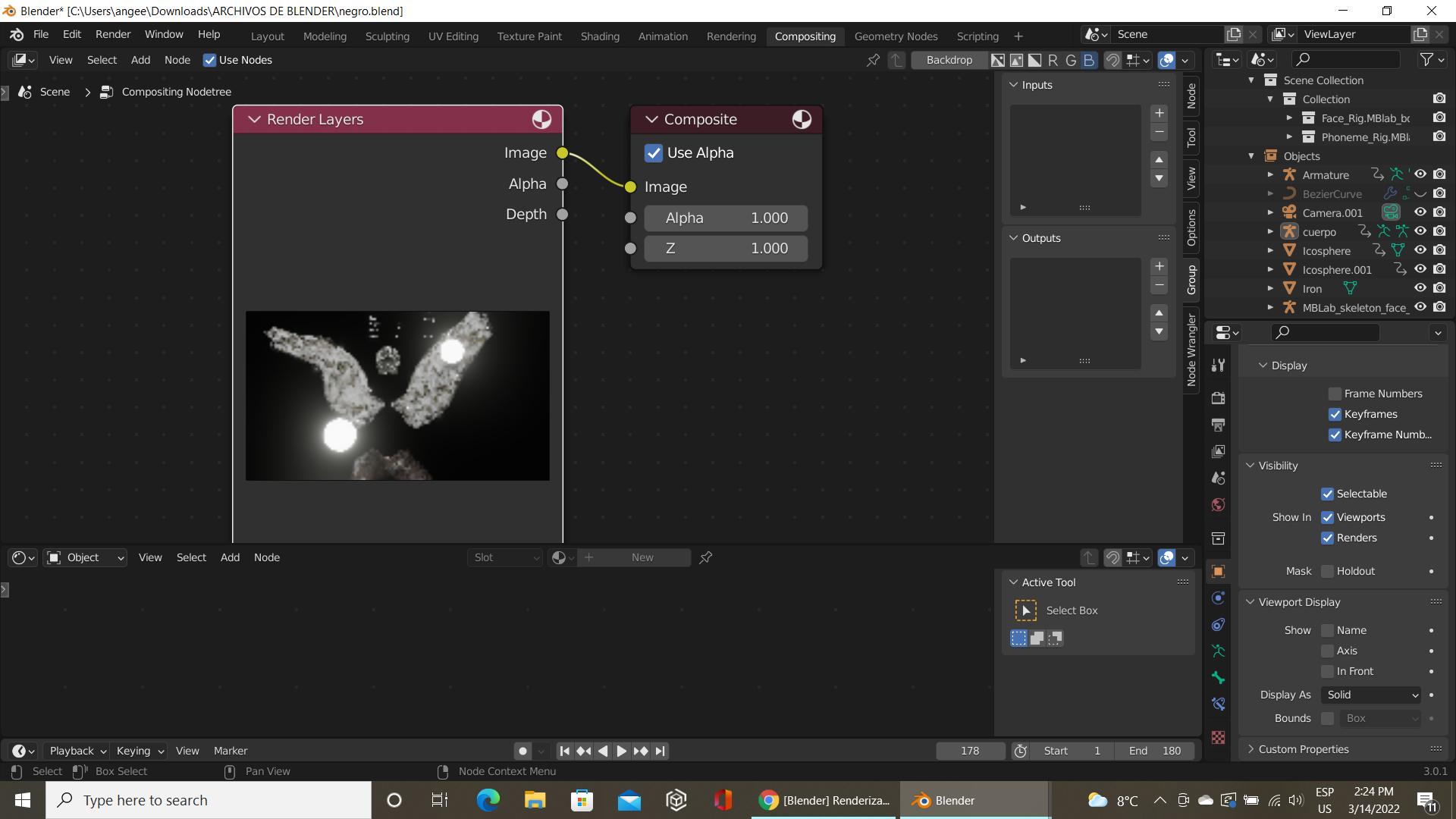The width and height of the screenshot is (1456, 819).
Task: Open the outliner filter funnel icon
Action: pos(1427,59)
